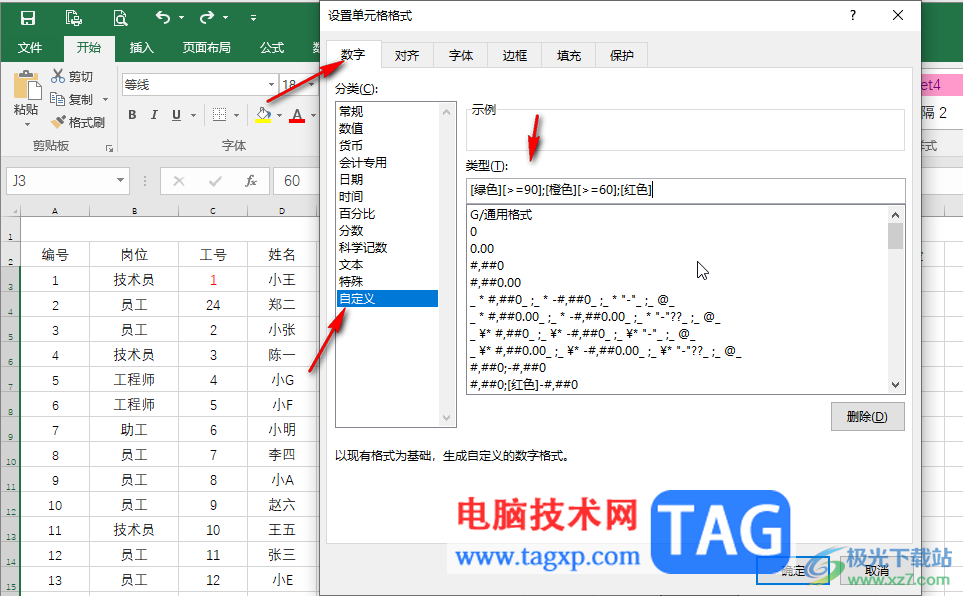Click the Format Painter brush icon
Image resolution: width=963 pixels, height=596 pixels.
pyautogui.click(x=58, y=122)
